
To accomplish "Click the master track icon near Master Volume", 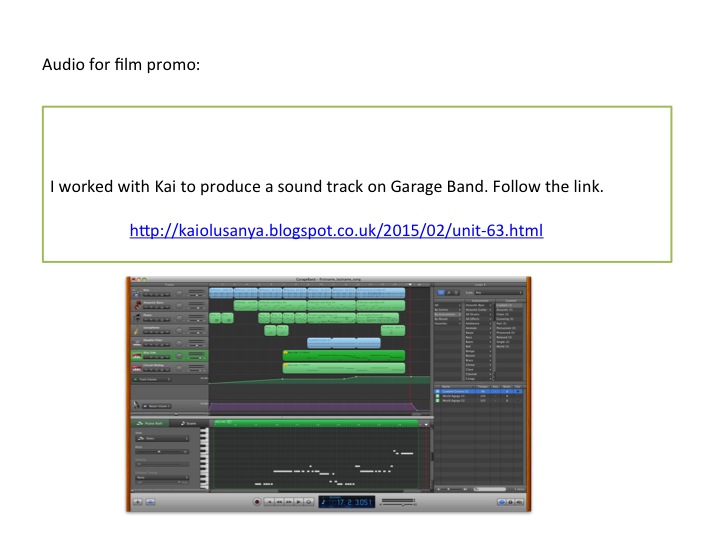I will click(136, 405).
